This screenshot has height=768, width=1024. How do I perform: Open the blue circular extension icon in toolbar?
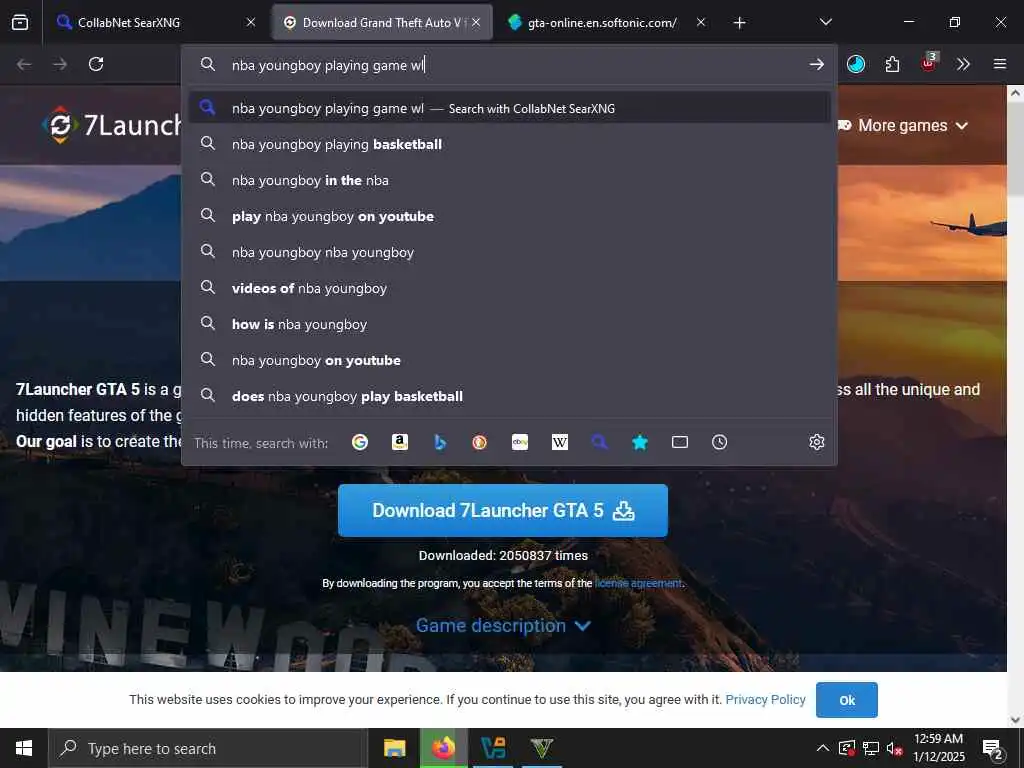[856, 64]
